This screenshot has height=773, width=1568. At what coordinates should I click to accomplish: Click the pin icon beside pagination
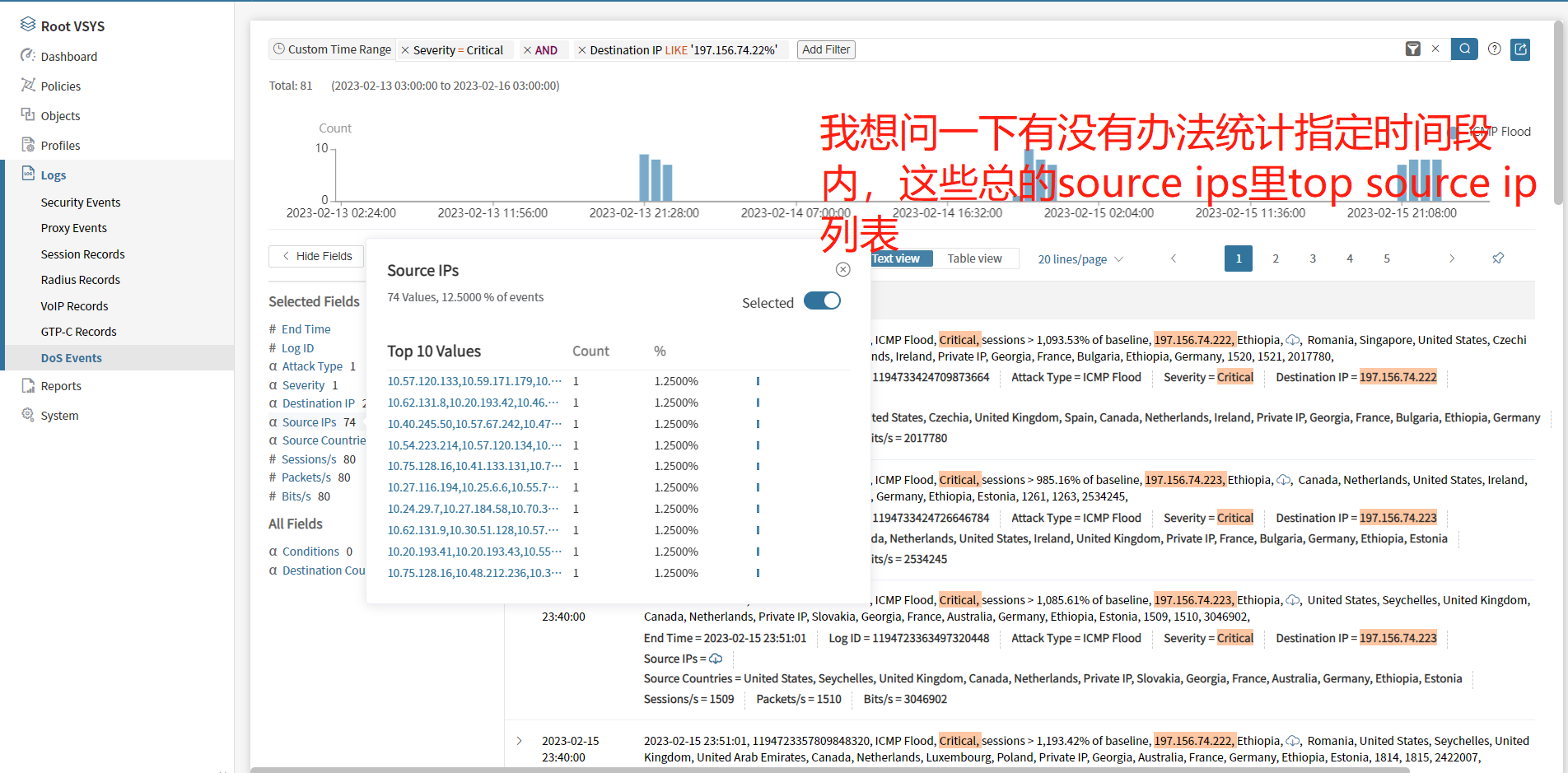1497,258
